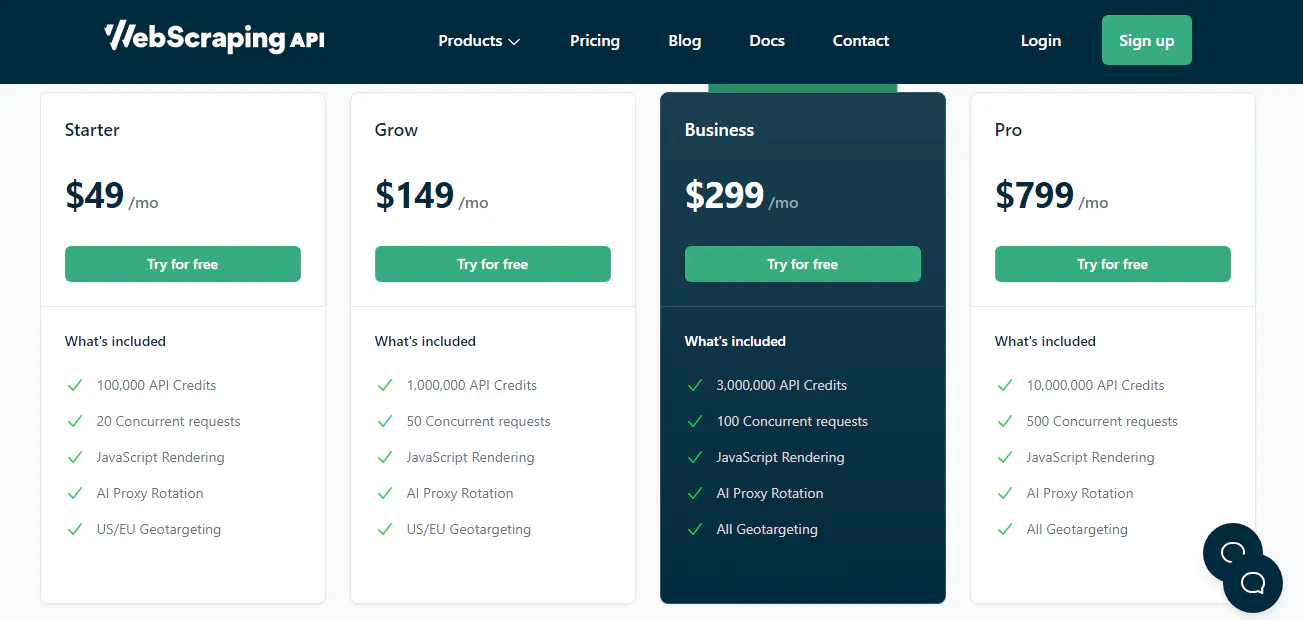Click the Login link
The height and width of the screenshot is (620, 1303).
tap(1040, 41)
